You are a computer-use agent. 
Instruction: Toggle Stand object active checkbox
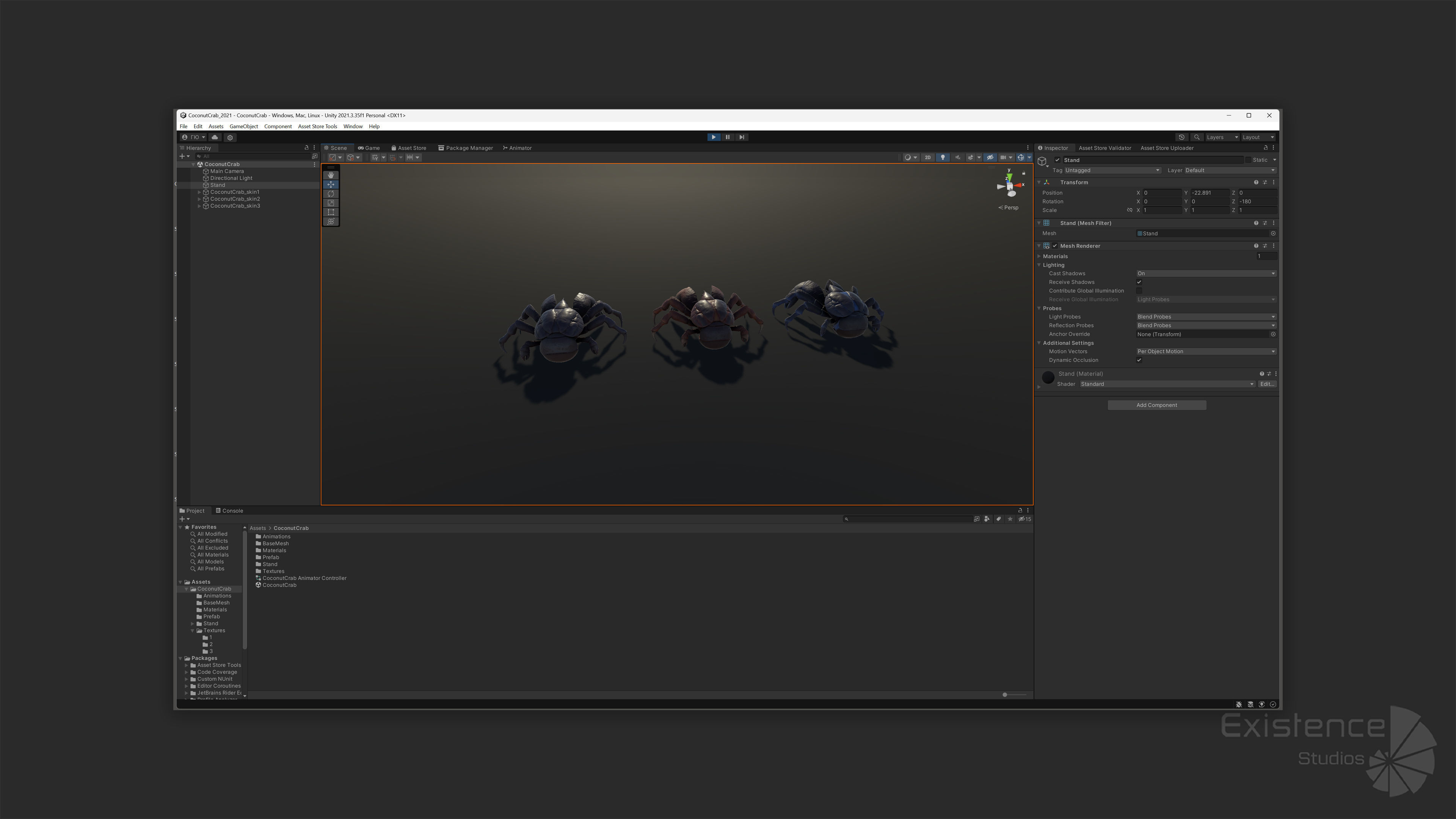pyautogui.click(x=1057, y=160)
